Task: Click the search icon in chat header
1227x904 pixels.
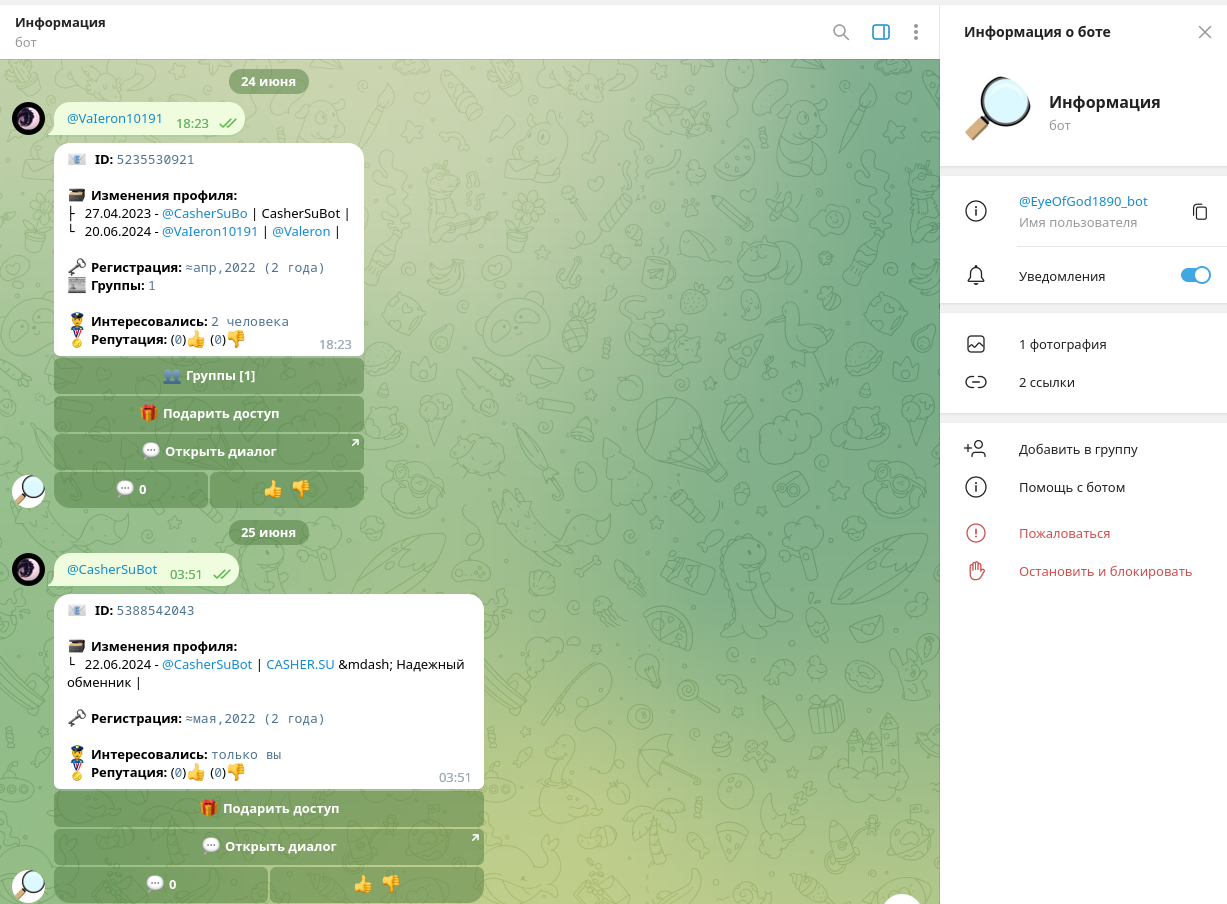Action: tap(841, 32)
